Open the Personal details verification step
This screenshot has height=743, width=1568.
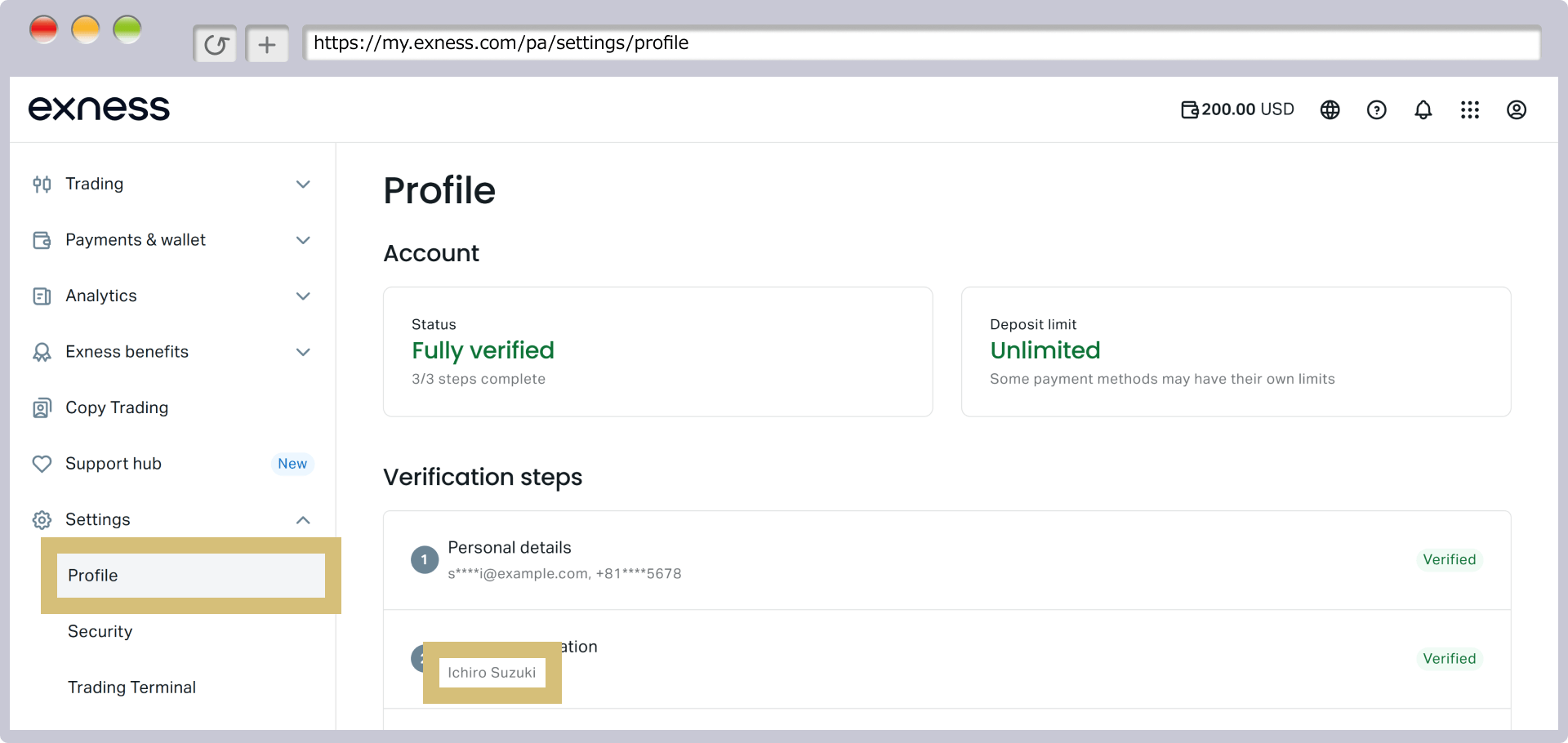pyautogui.click(x=947, y=560)
